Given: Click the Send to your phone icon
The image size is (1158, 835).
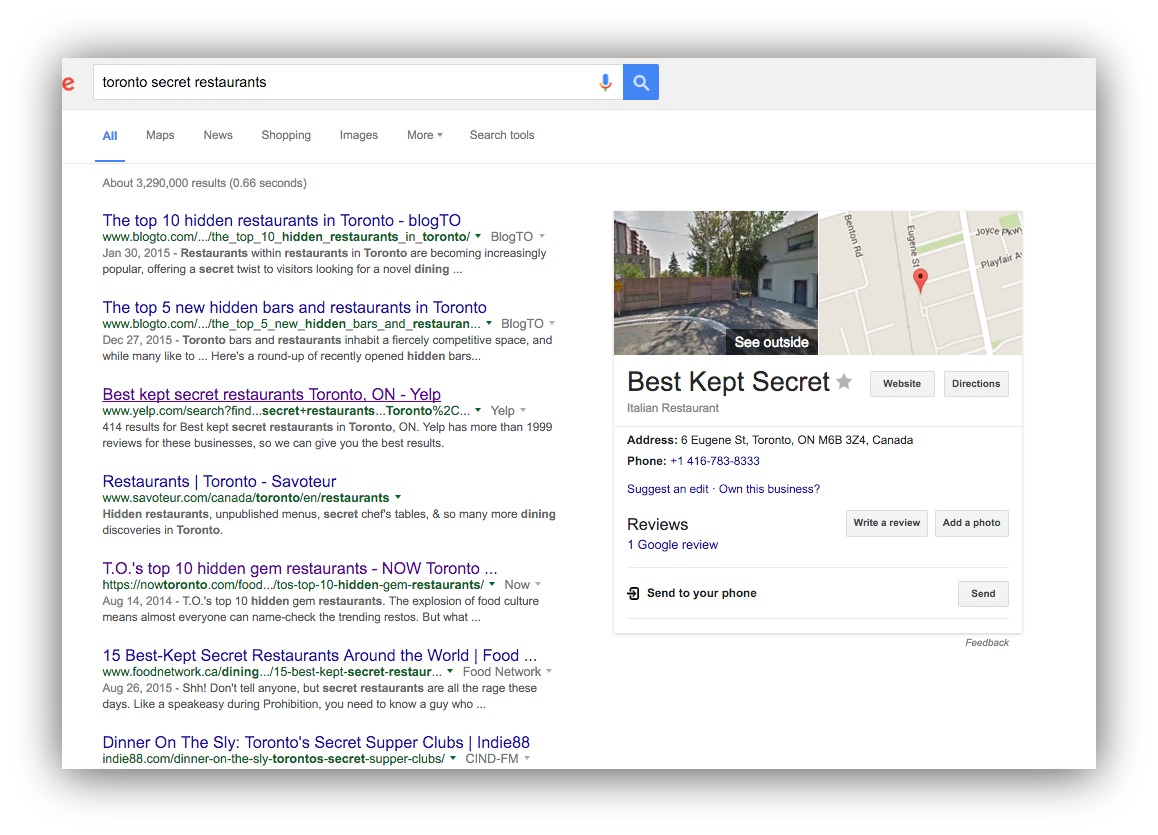Looking at the screenshot, I should (x=633, y=594).
